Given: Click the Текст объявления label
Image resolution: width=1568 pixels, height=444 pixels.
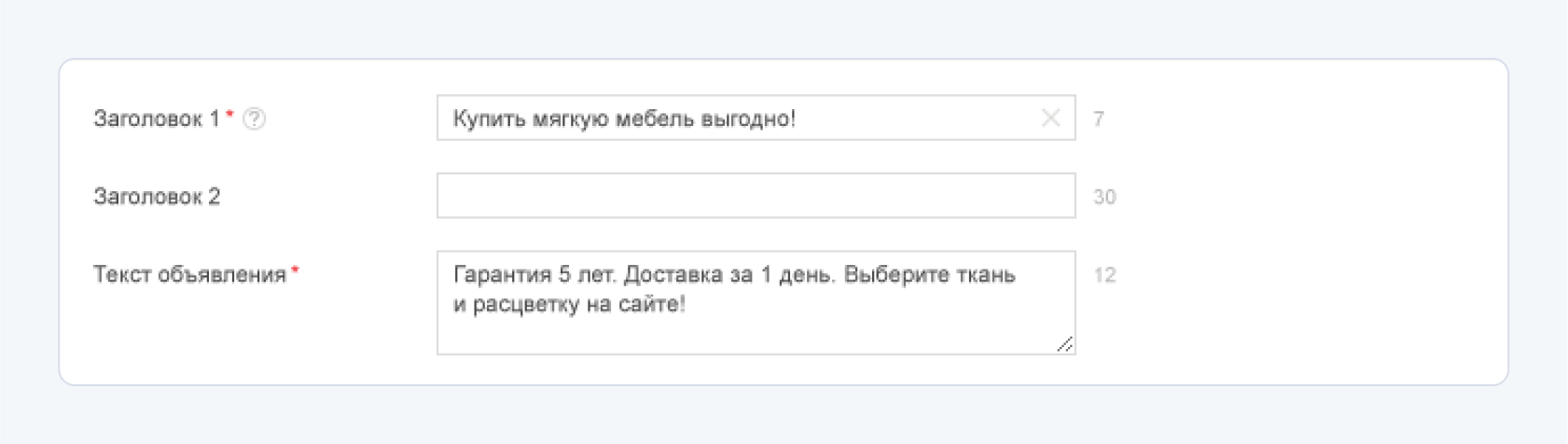Looking at the screenshot, I should point(189,274).
